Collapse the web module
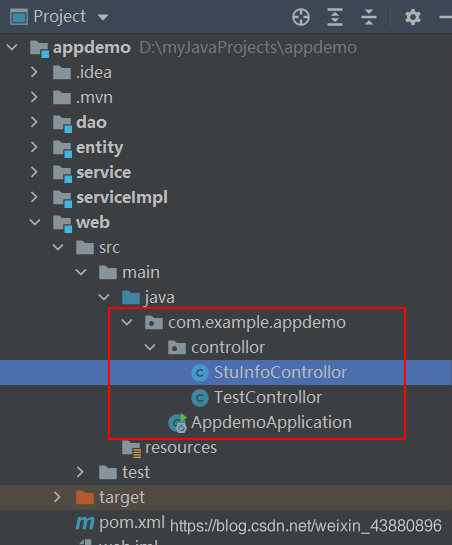Image resolution: width=452 pixels, height=545 pixels. 35,222
